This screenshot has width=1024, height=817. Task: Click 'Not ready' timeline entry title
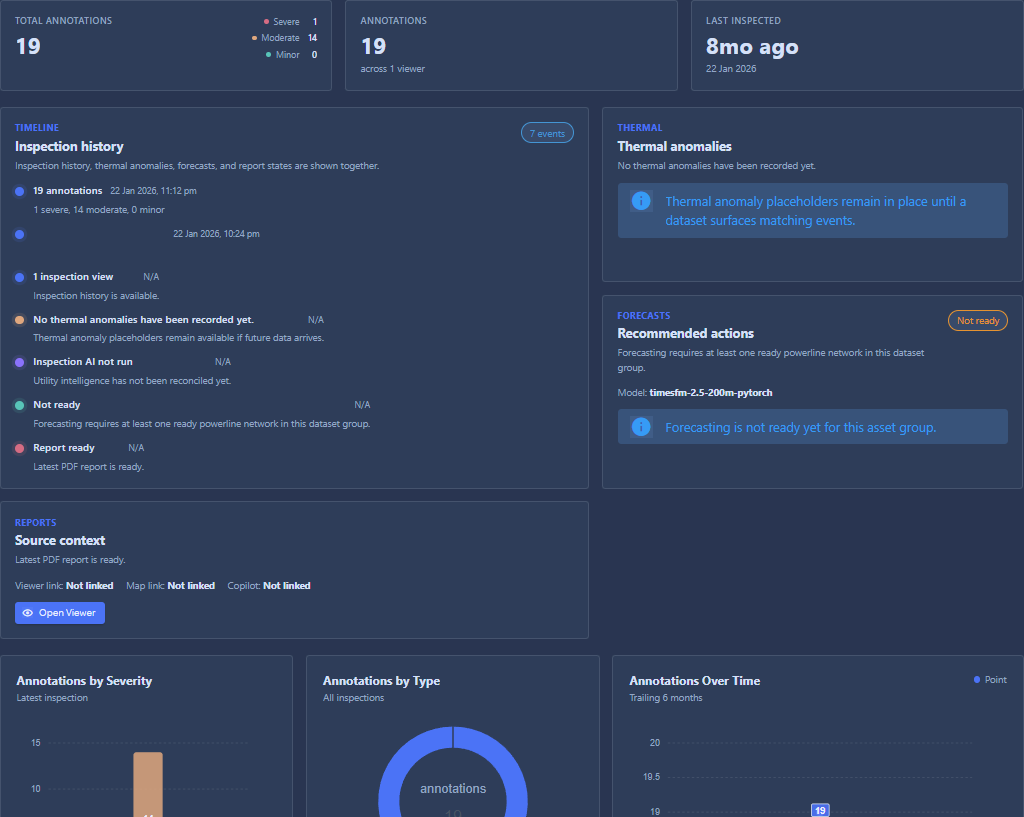tap(57, 405)
